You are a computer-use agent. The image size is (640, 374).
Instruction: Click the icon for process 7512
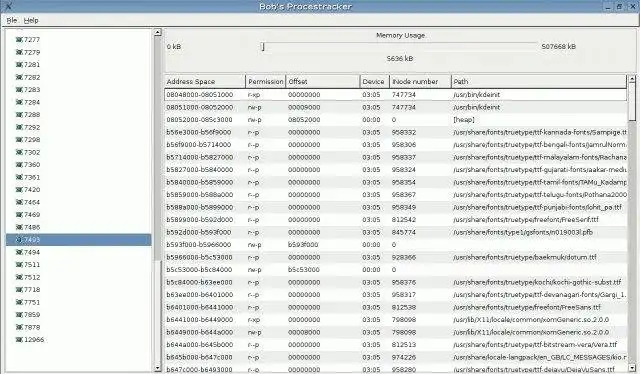(19, 277)
